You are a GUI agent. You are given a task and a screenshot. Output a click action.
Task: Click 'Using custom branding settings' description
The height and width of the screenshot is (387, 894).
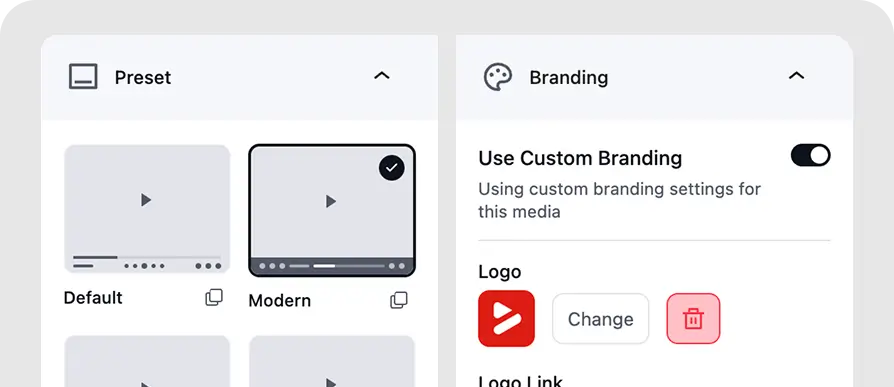click(619, 200)
